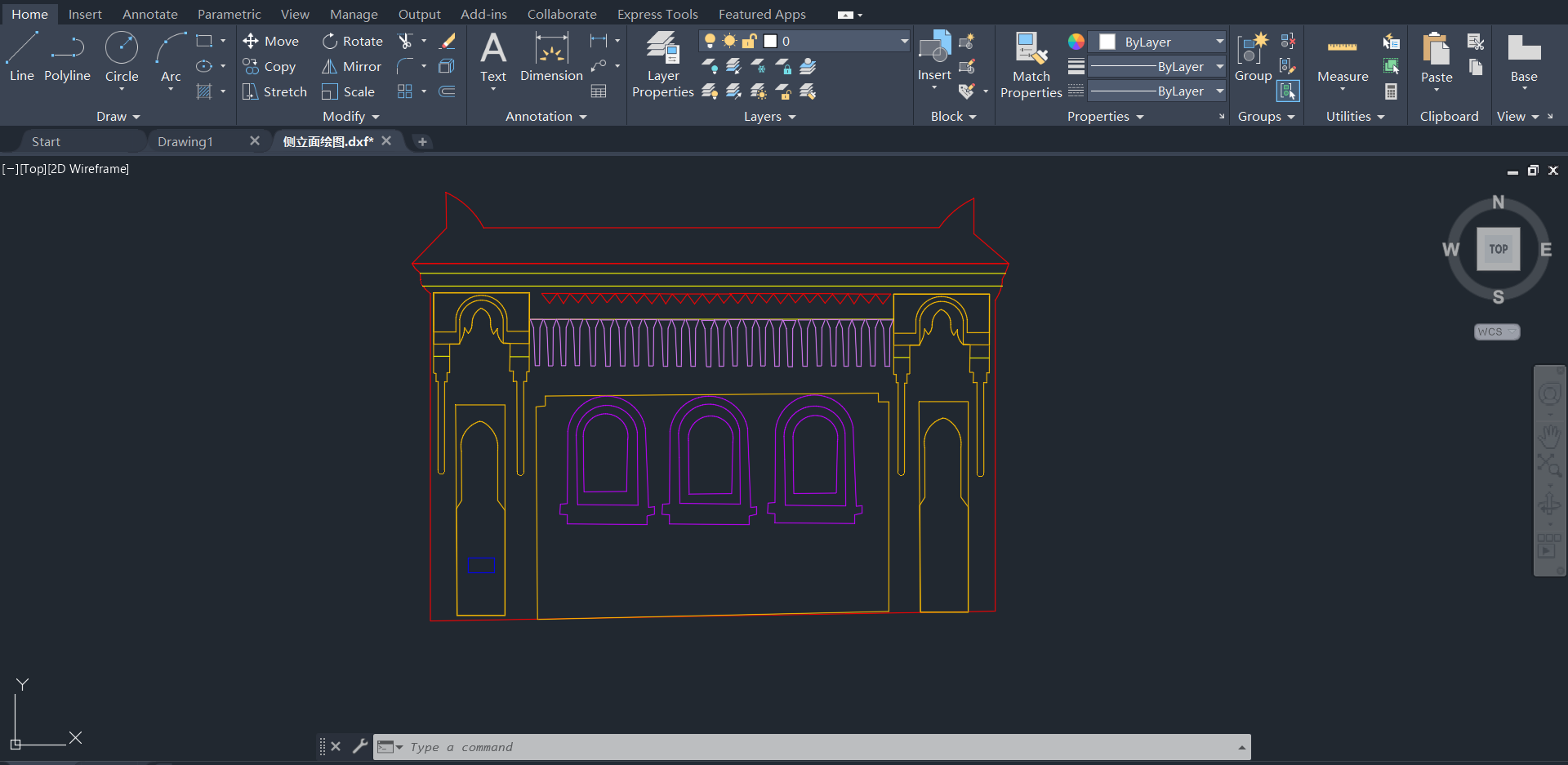Toggle the layer on/off lightbulb

pyautogui.click(x=710, y=41)
